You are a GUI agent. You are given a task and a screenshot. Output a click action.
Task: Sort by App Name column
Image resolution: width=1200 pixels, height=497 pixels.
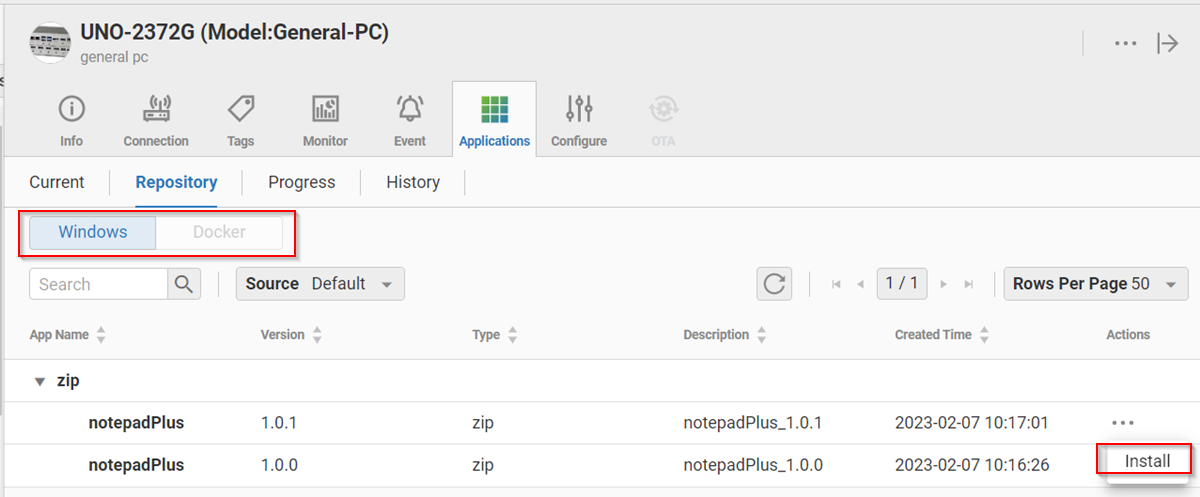[100, 335]
